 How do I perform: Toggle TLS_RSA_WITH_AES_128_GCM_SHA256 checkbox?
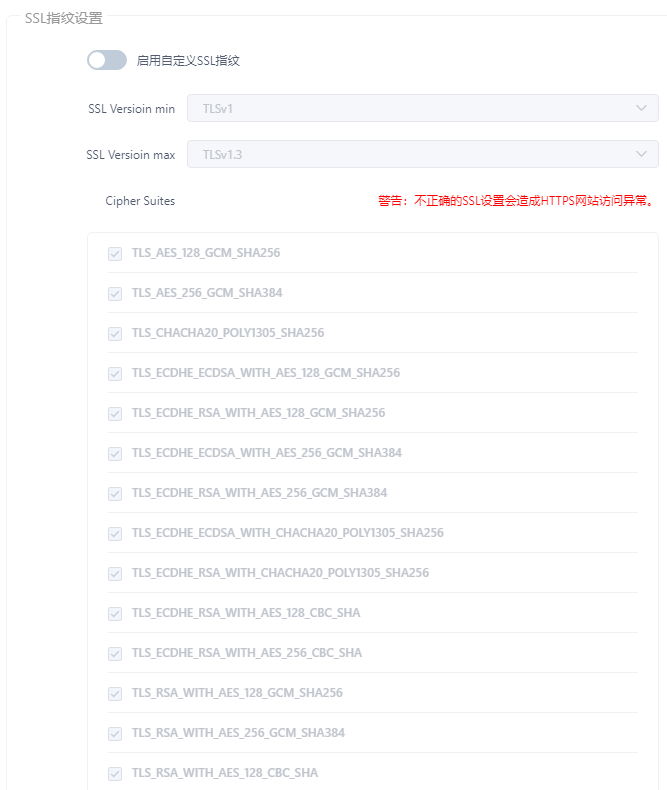tap(115, 694)
